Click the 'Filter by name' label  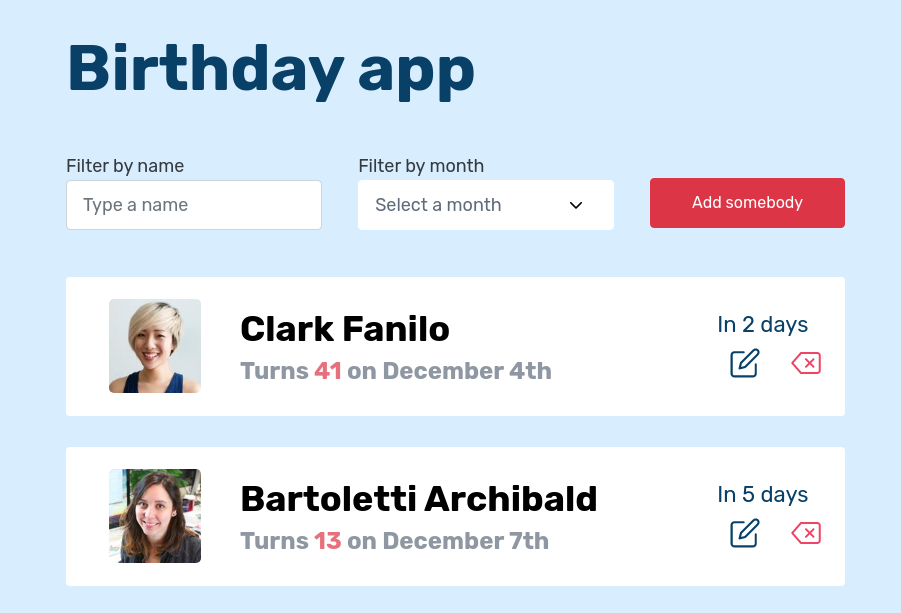(125, 166)
